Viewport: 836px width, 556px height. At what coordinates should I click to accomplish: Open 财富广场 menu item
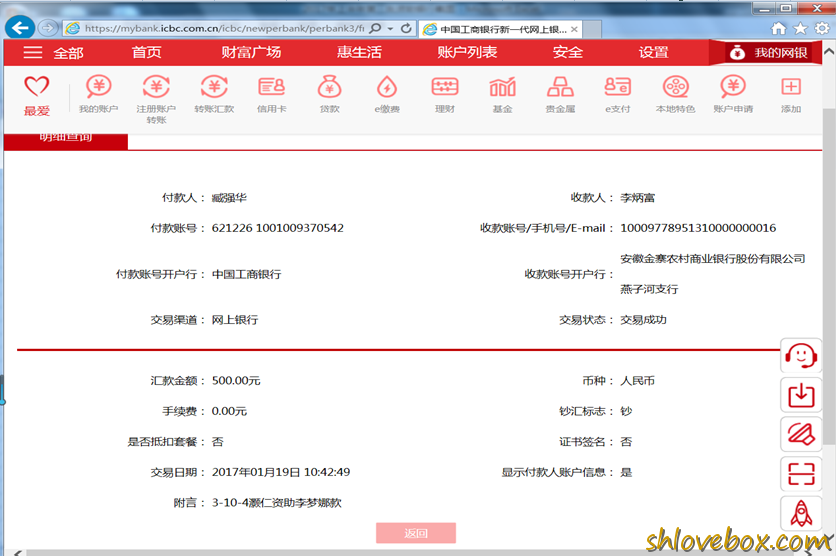[x=251, y=52]
